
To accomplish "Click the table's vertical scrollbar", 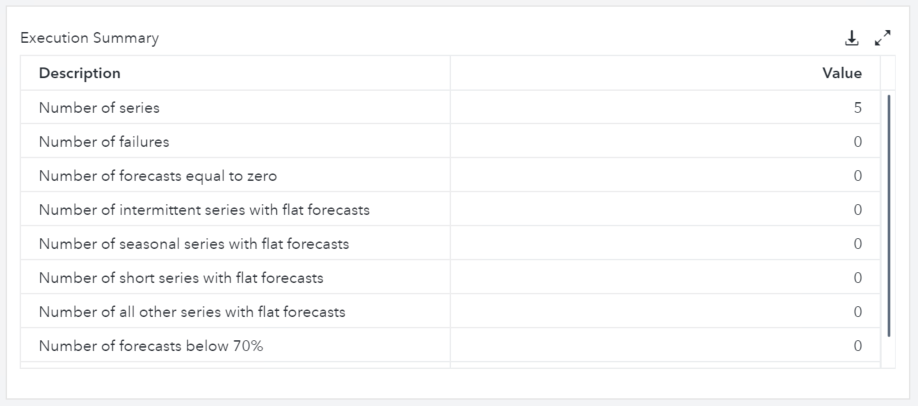I will [888, 215].
